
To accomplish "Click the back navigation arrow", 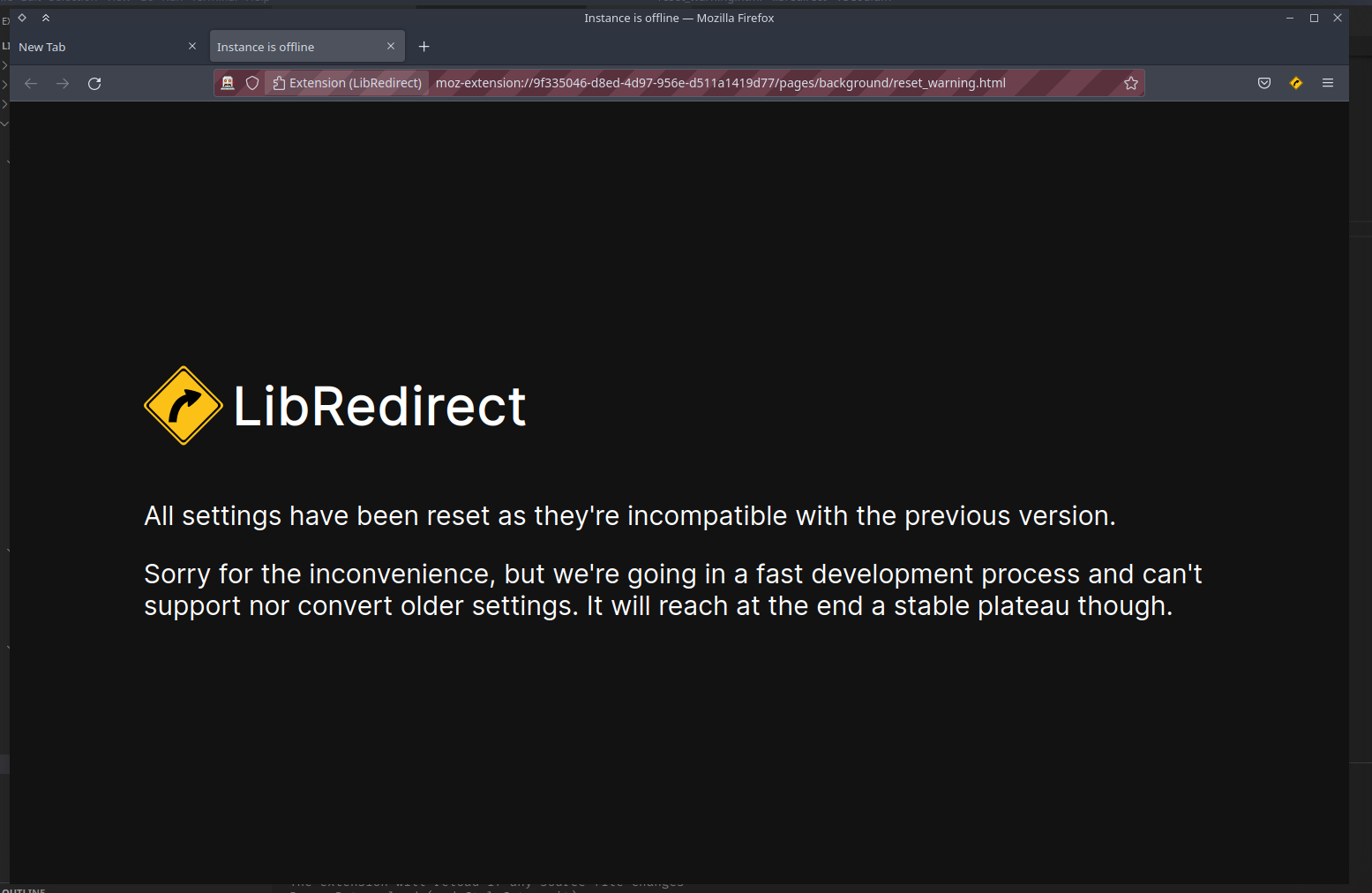I will pos(31,83).
